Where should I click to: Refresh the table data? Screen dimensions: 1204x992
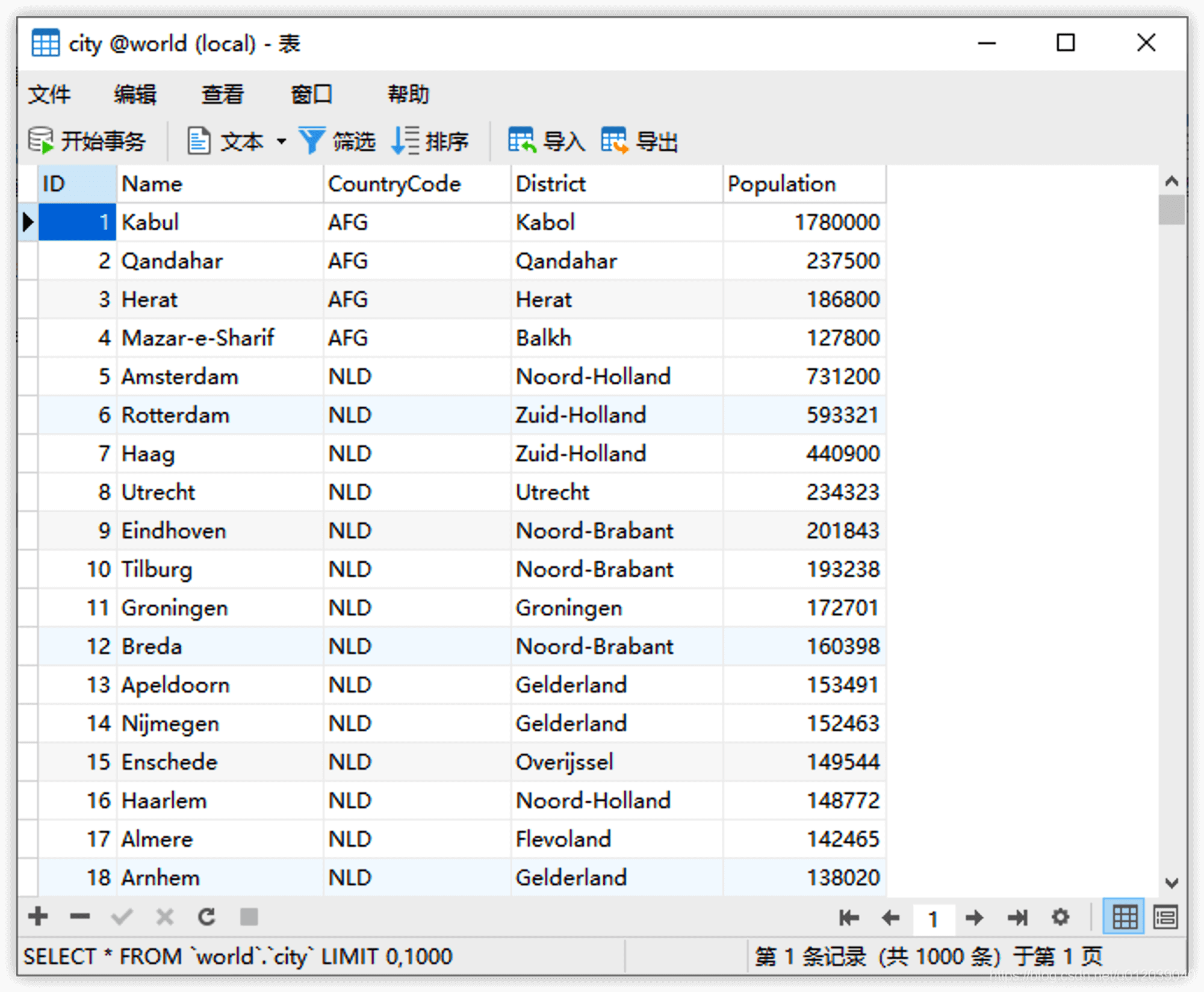[x=206, y=917]
